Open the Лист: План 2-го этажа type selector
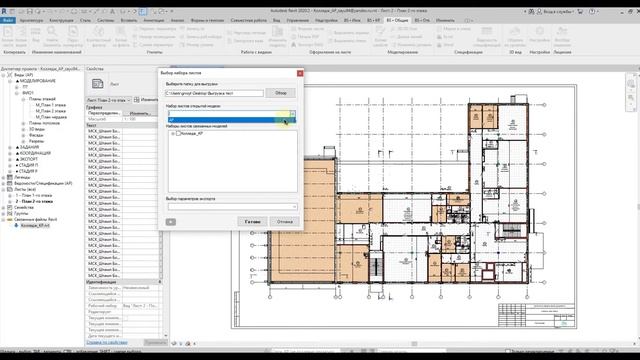 coord(109,100)
